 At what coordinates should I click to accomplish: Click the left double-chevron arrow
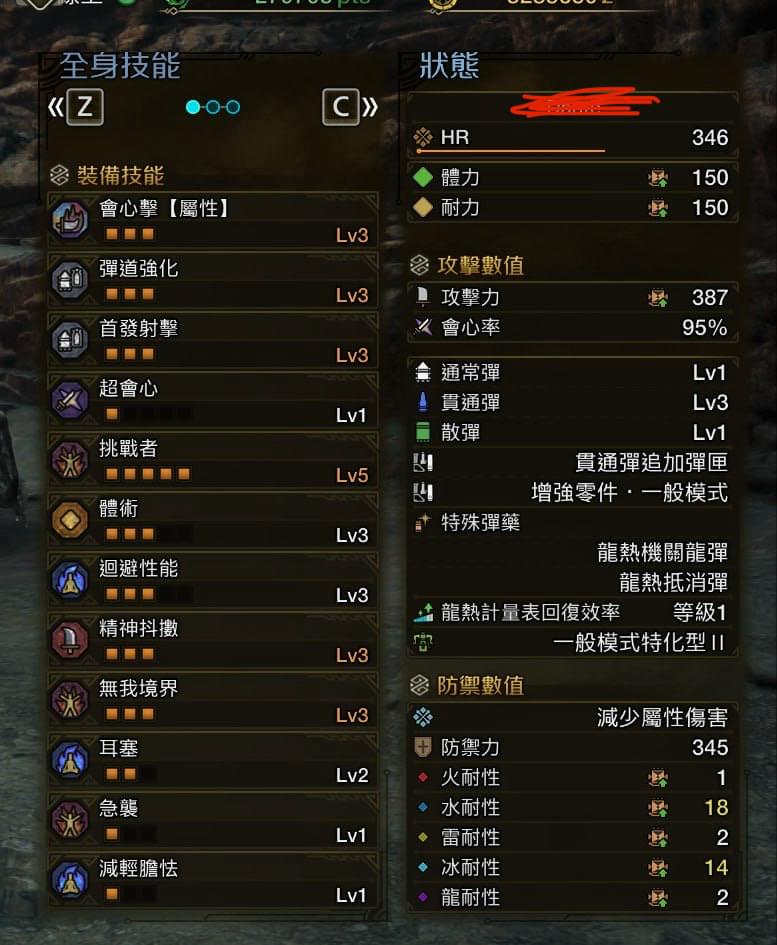pyautogui.click(x=55, y=107)
